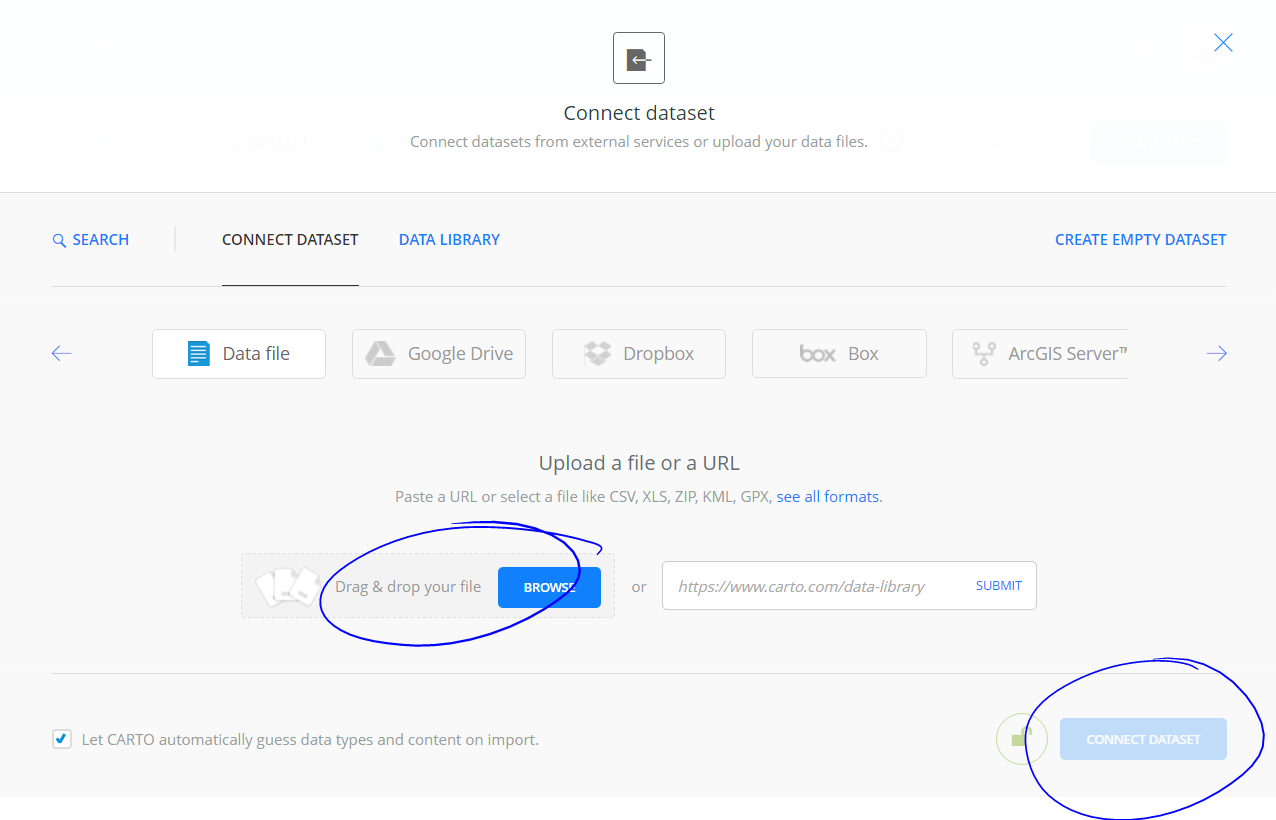Image resolution: width=1276 pixels, height=820 pixels.
Task: Show more connectors with right arrow
Action: pyautogui.click(x=1216, y=353)
